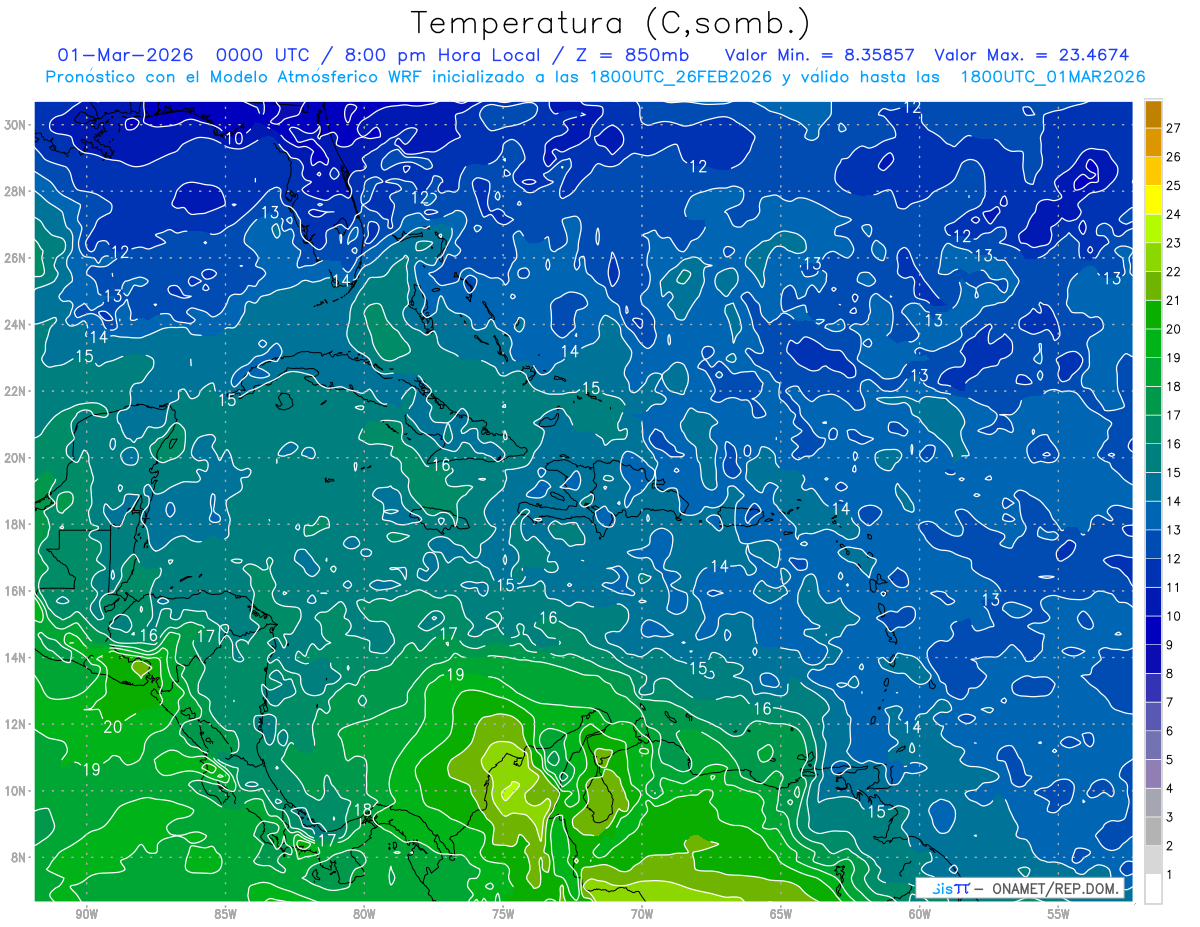This screenshot has height=927, width=1200.
Task: Click the '10N' latitude axis label
Action: (17, 791)
